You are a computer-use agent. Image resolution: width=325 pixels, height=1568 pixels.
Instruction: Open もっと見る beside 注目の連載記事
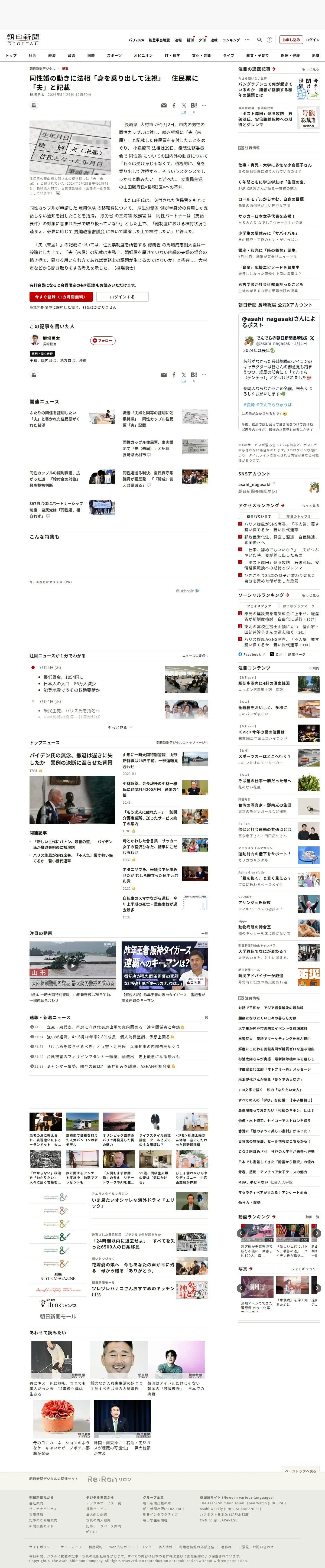coord(310,69)
